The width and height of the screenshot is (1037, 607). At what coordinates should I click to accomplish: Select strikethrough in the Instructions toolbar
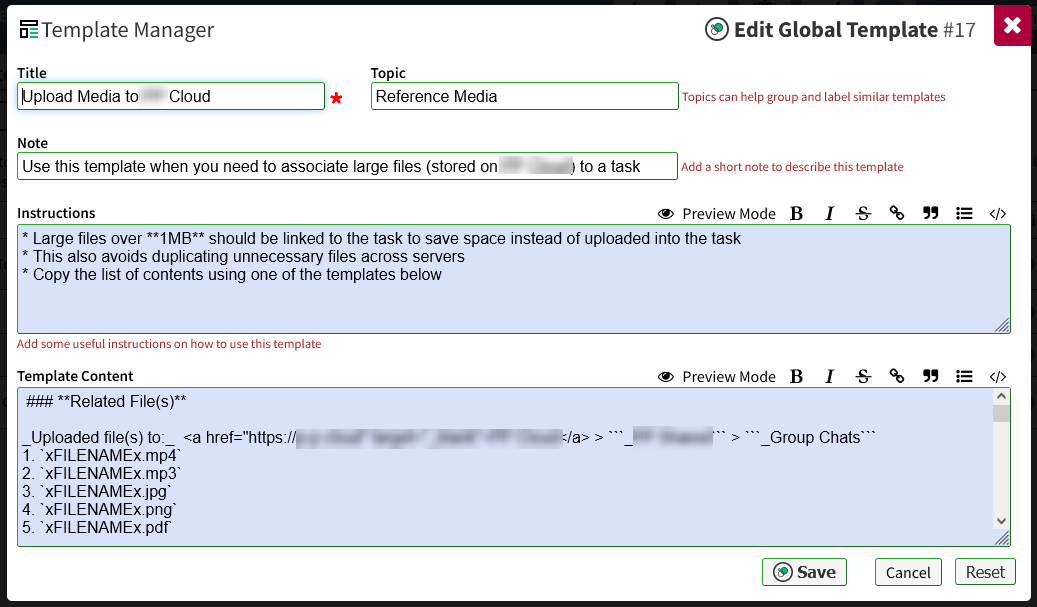[x=863, y=213]
